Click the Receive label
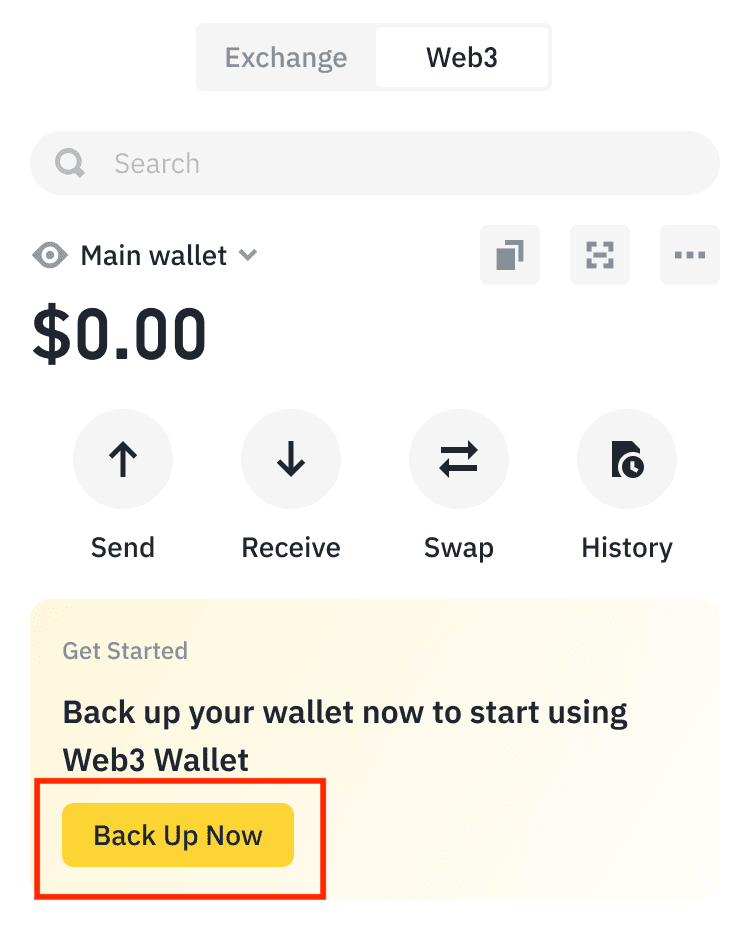Screen dimensions: 750x937 (291, 547)
